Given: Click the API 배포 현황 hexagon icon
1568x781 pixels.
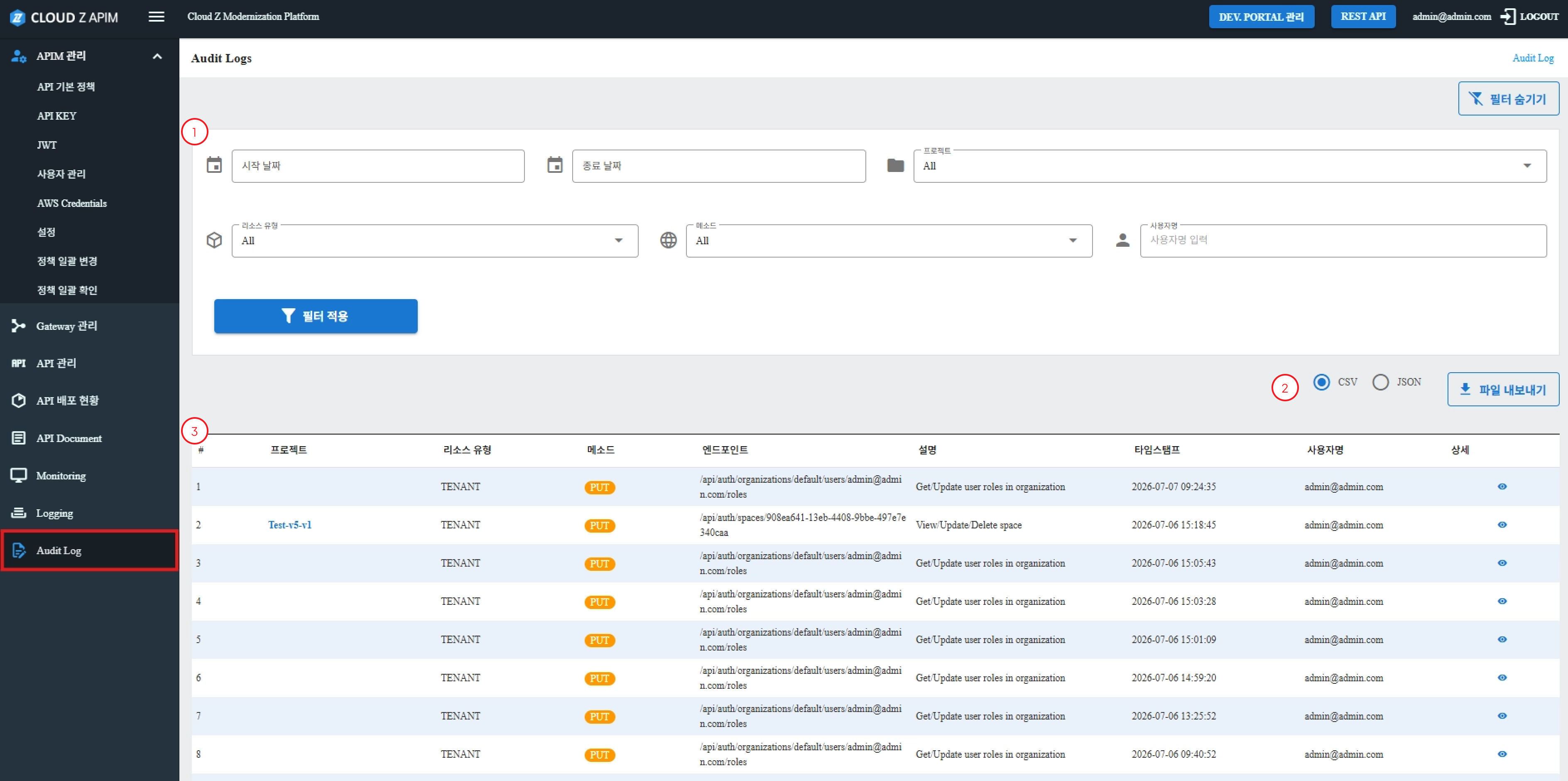Looking at the screenshot, I should 18,400.
